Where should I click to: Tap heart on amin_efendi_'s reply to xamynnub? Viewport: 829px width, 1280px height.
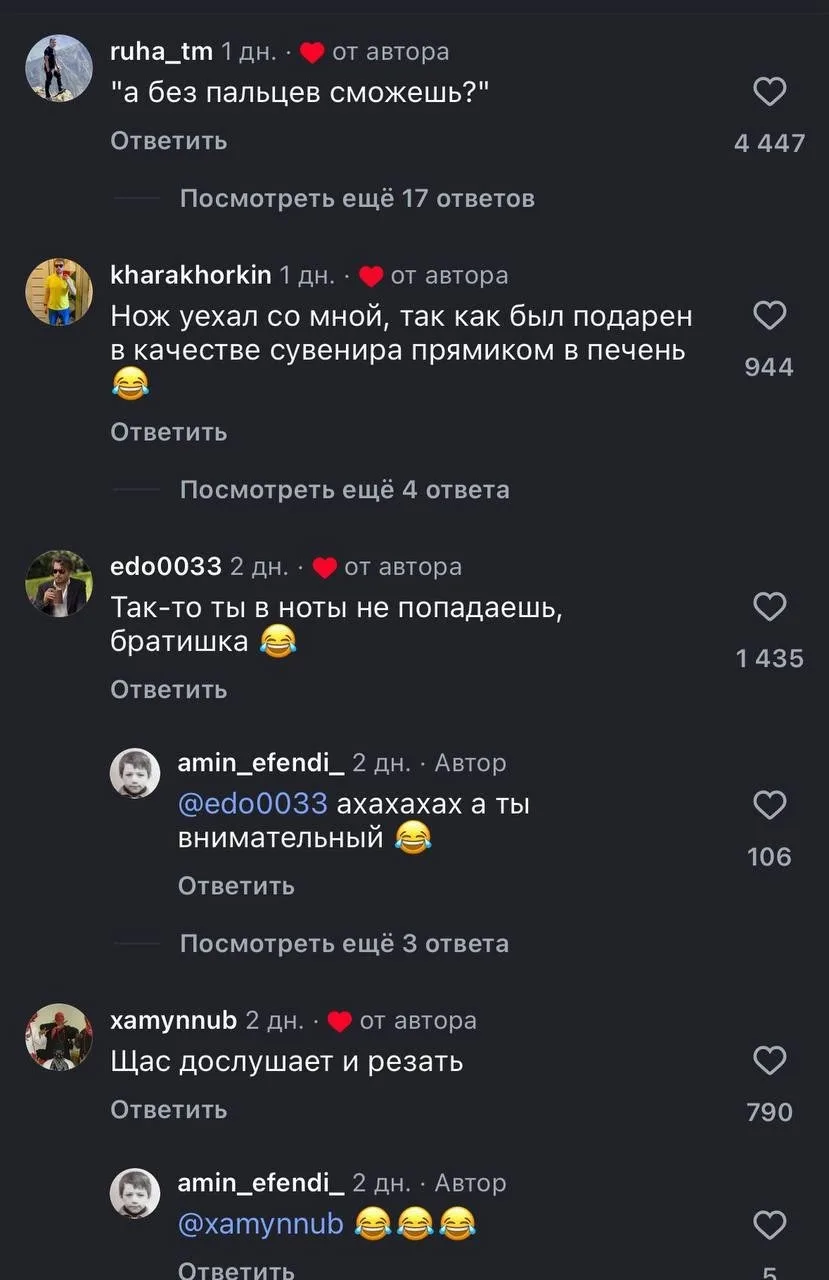769,1225
